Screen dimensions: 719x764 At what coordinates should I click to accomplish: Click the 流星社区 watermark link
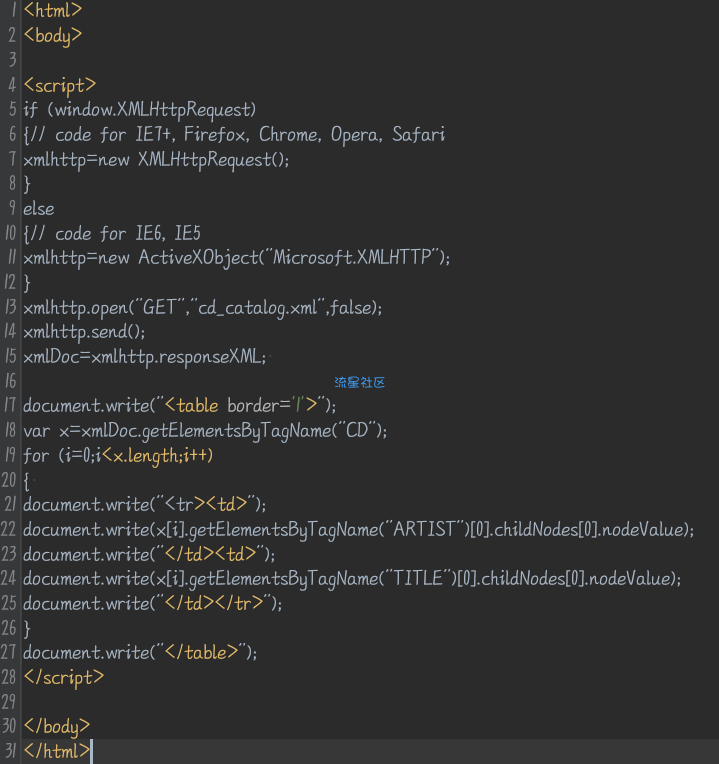coord(359,382)
